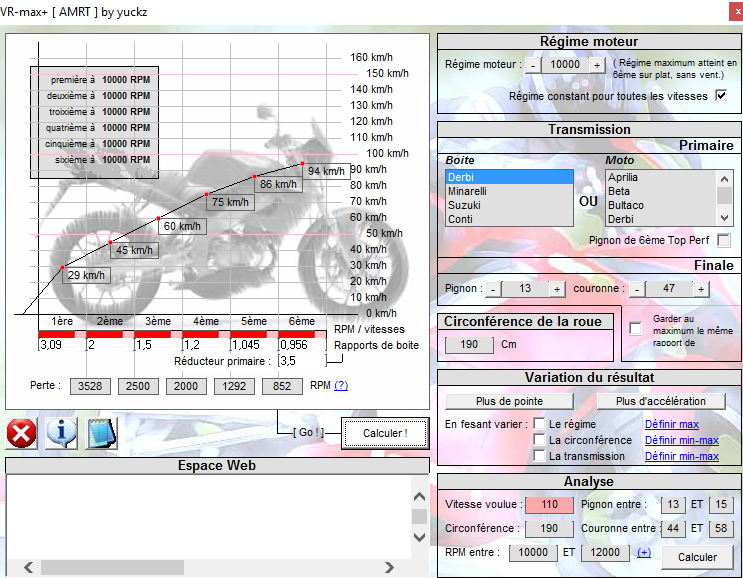
Task: Click the red X quit icon
Action: click(x=21, y=433)
